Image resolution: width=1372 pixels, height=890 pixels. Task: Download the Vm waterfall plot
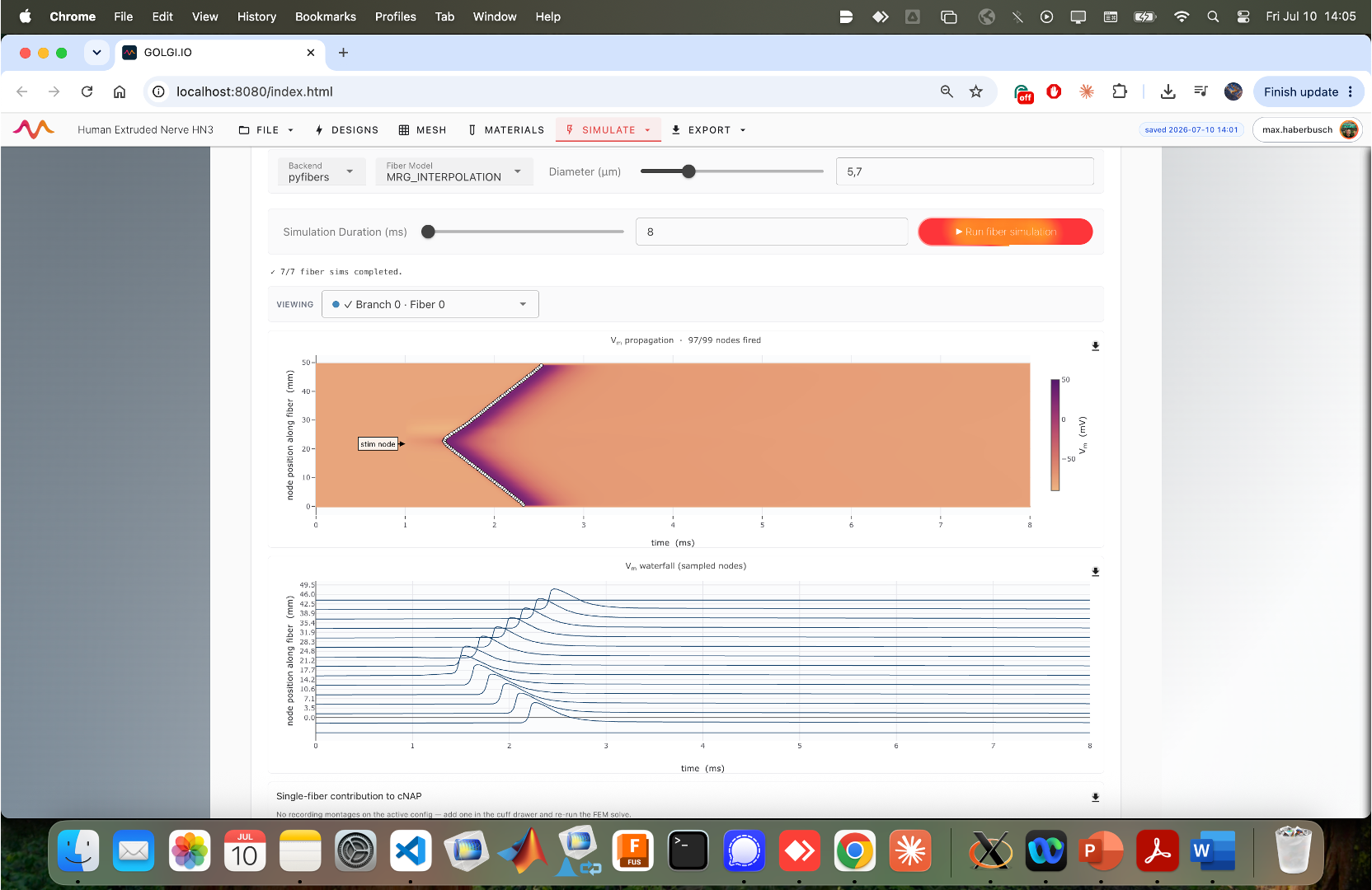[1095, 572]
